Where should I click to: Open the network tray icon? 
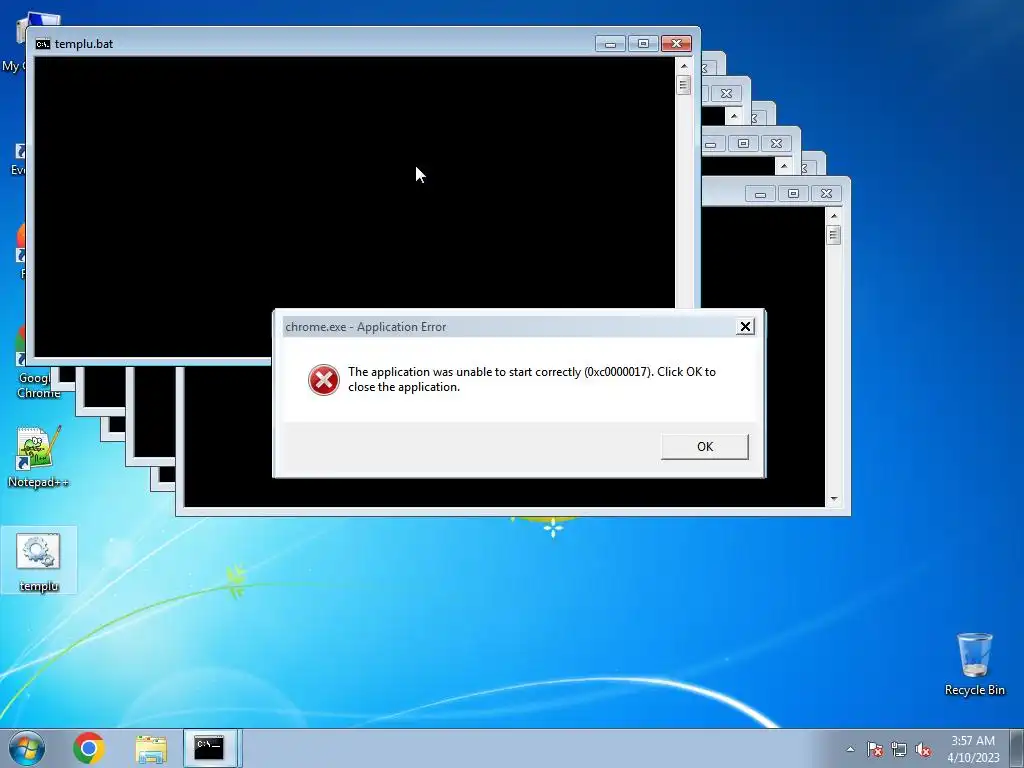click(899, 749)
